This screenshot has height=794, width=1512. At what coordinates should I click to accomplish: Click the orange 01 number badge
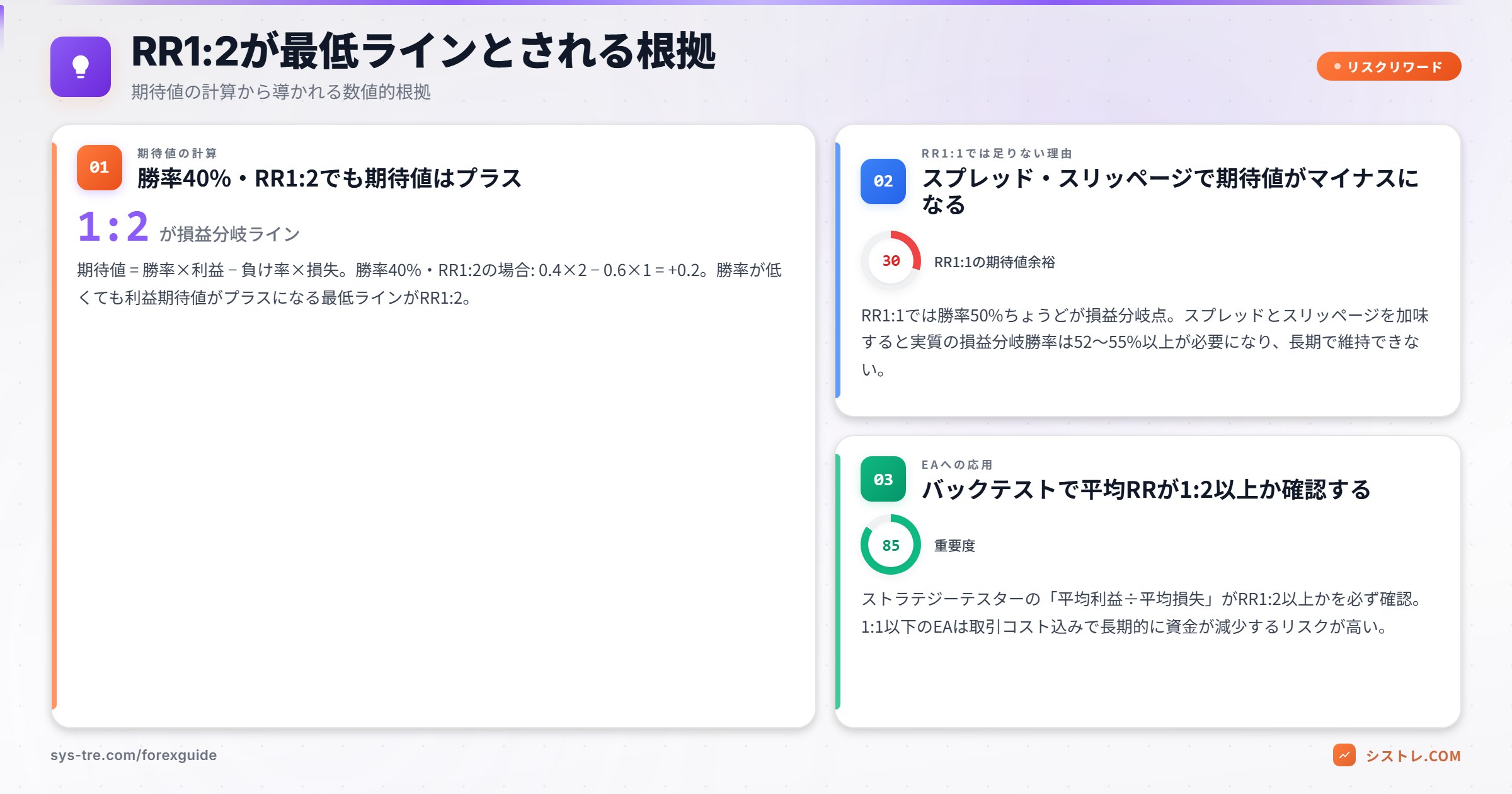click(100, 168)
